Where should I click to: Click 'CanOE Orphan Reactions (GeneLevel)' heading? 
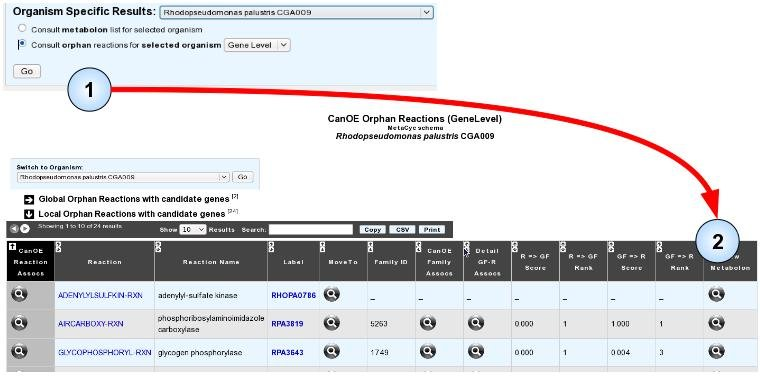point(415,119)
